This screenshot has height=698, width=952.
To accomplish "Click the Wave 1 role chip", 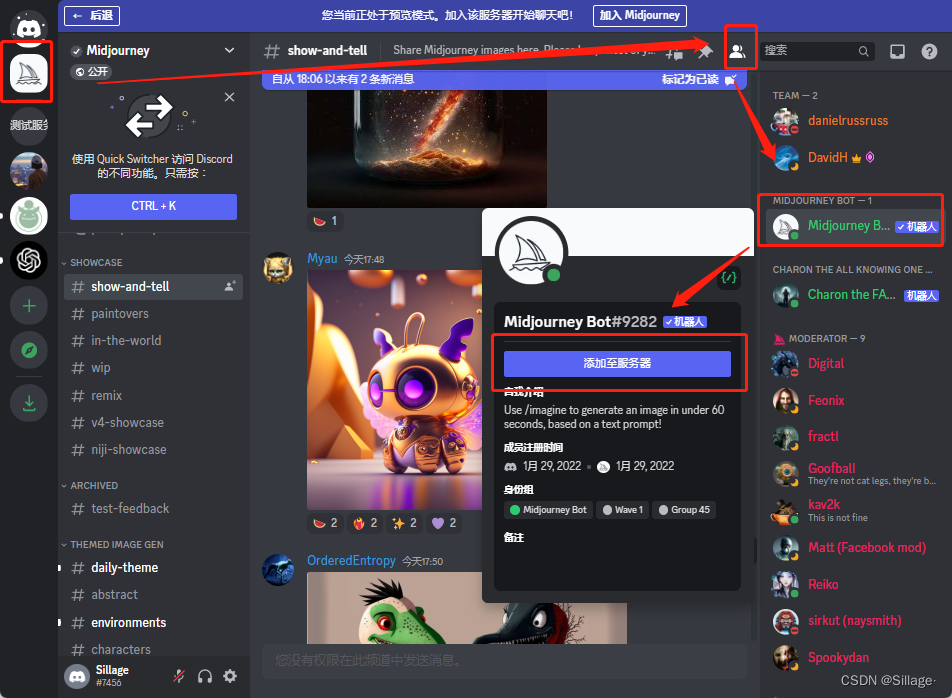I will coord(622,510).
